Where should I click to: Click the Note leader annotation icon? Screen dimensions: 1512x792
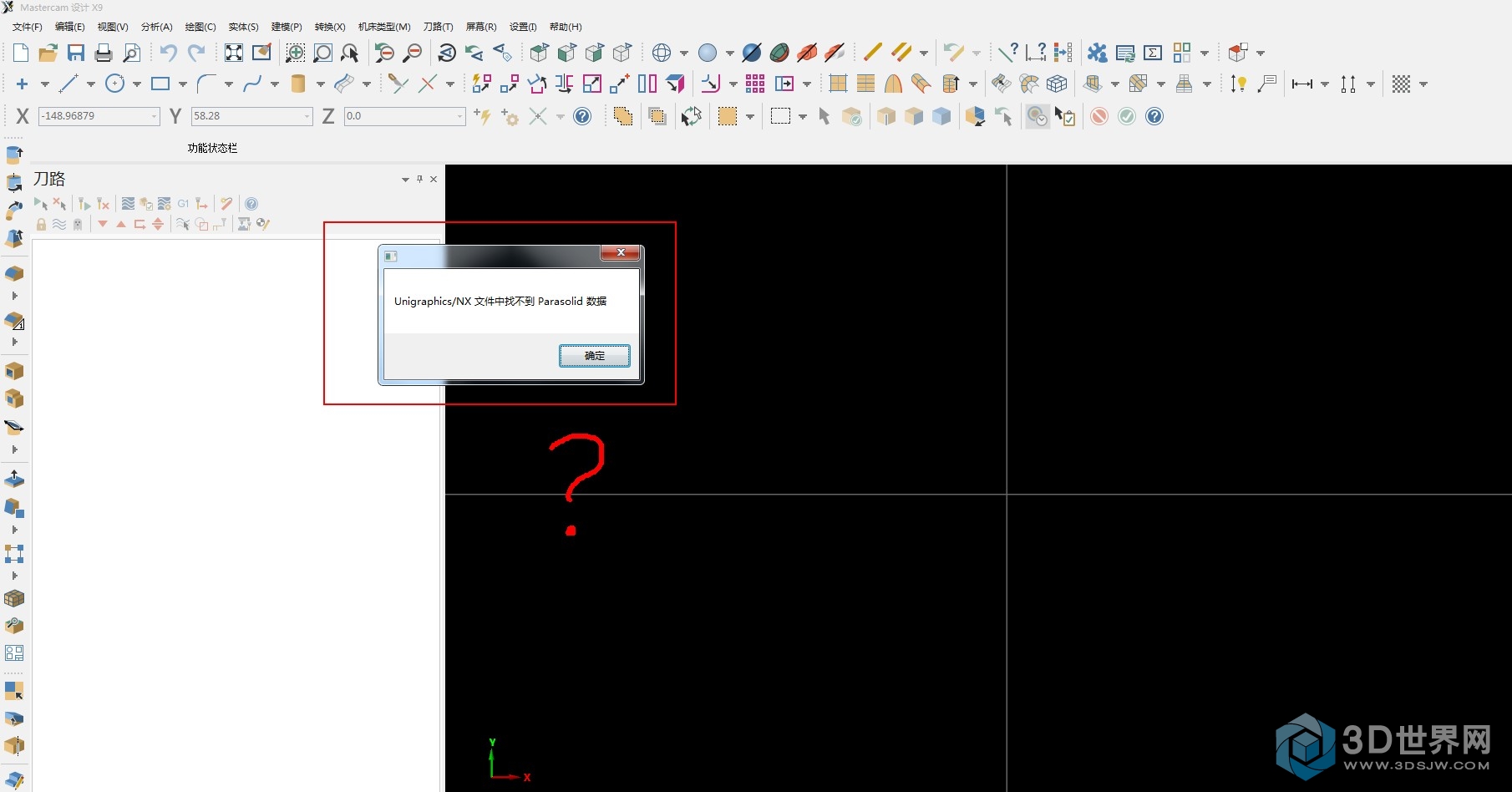[x=1267, y=84]
